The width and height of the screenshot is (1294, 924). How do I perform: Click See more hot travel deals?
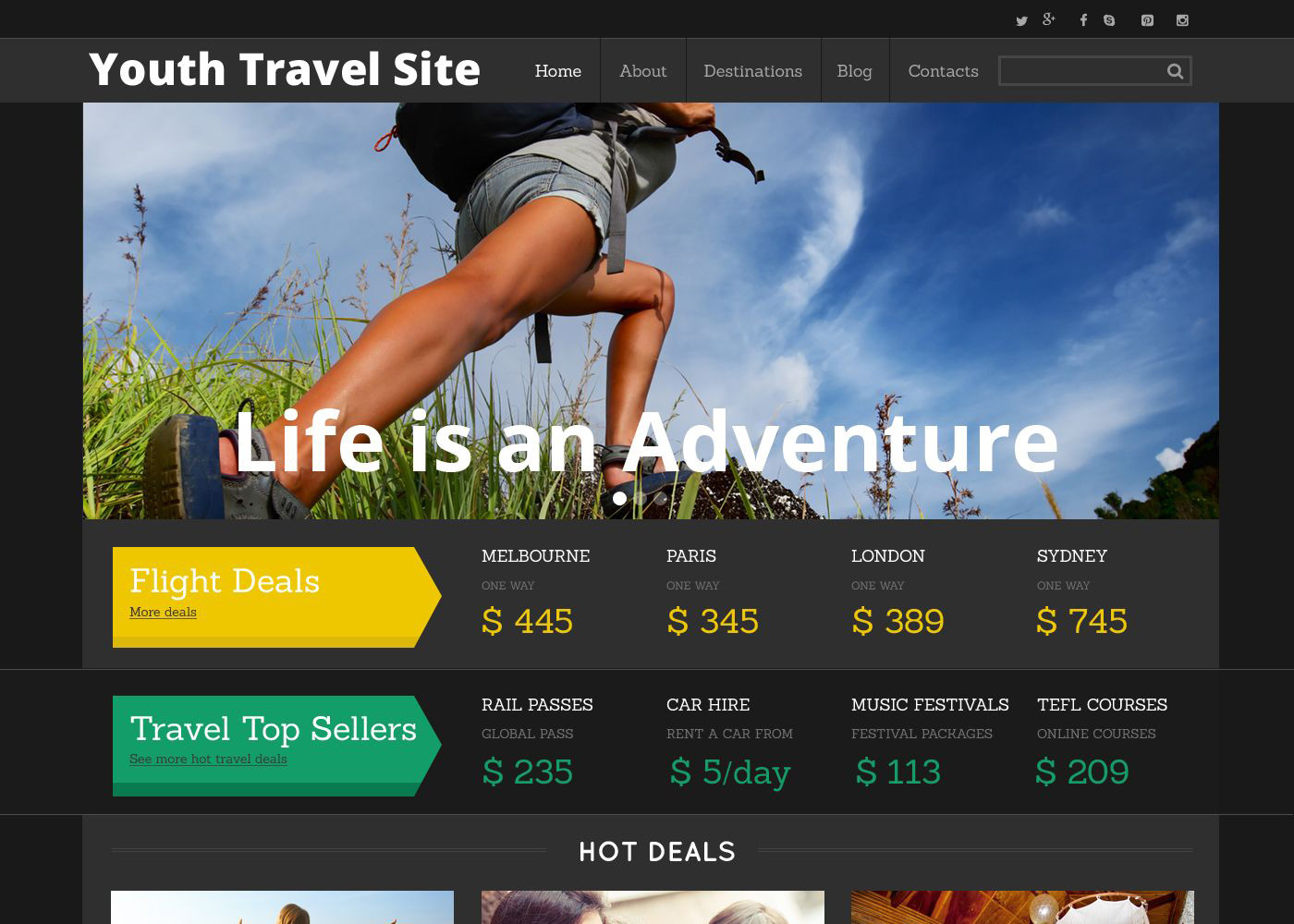[208, 759]
